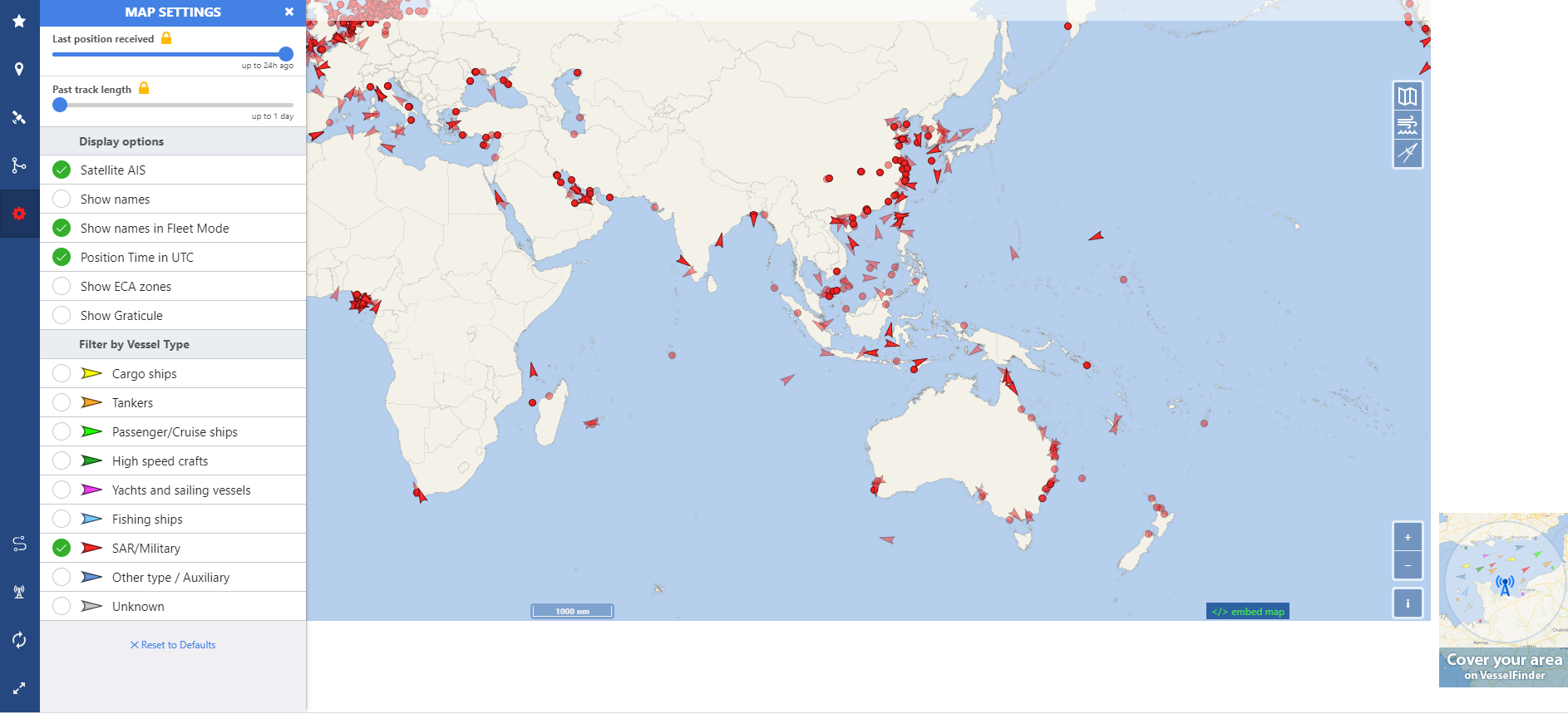Screen dimensions: 1568x714
Task: Click the antenna station icon in sidebar
Action: click(19, 592)
